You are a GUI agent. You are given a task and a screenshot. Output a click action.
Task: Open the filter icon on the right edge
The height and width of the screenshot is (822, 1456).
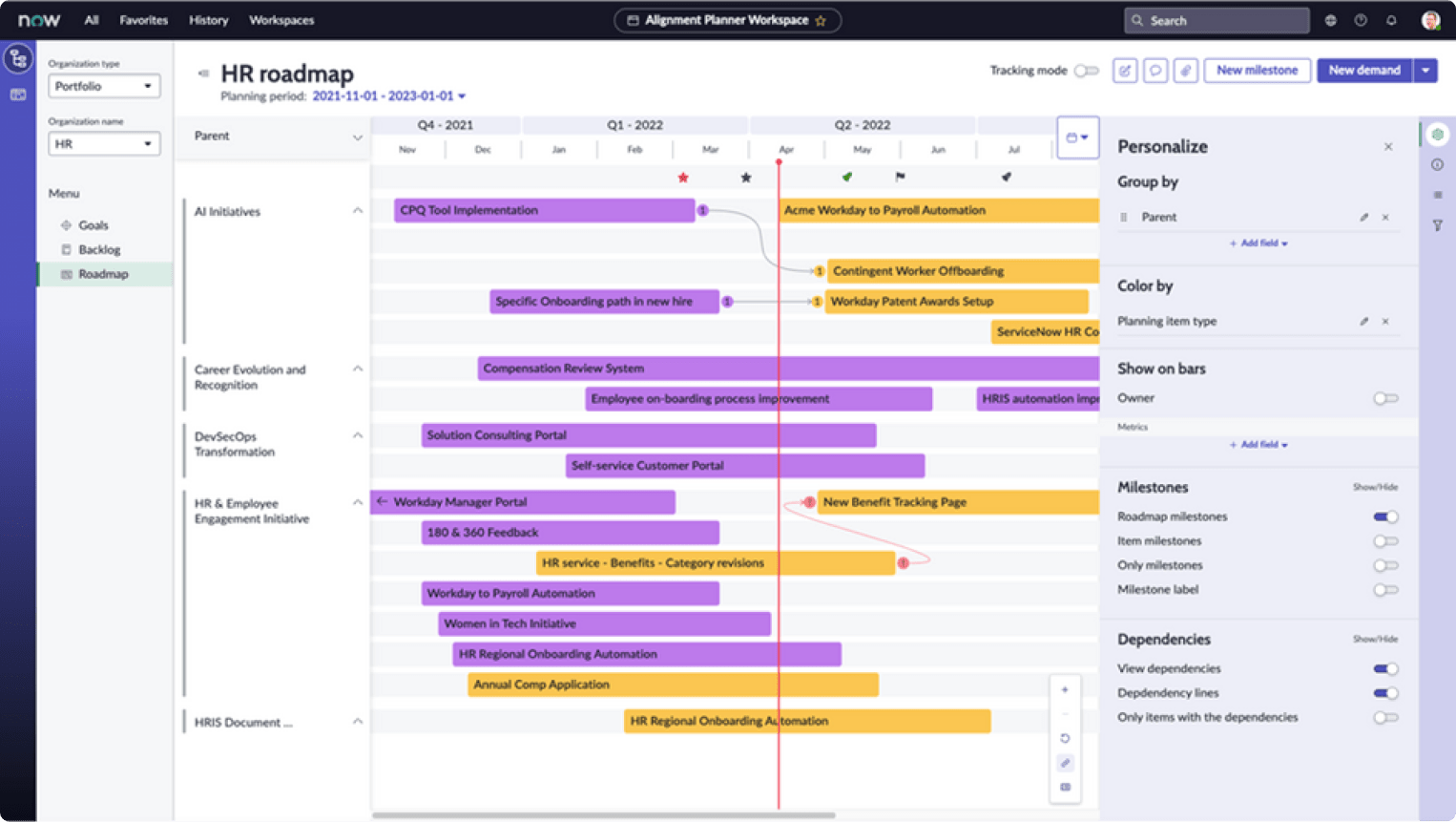click(x=1438, y=225)
